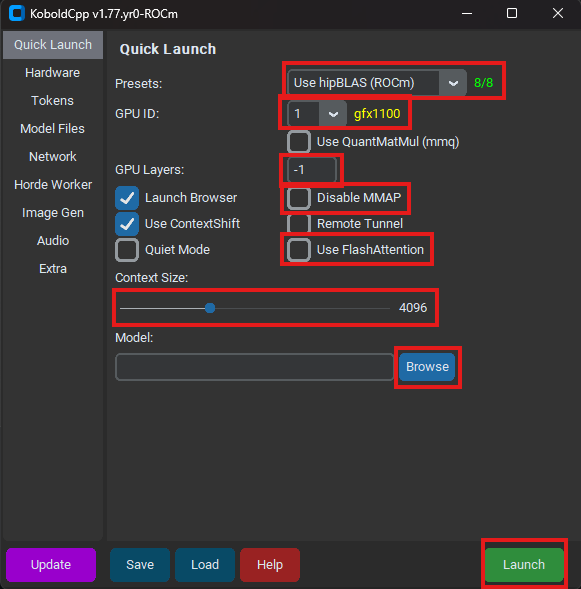581x589 pixels.
Task: Switch to the Hardware tab
Action: (x=53, y=72)
